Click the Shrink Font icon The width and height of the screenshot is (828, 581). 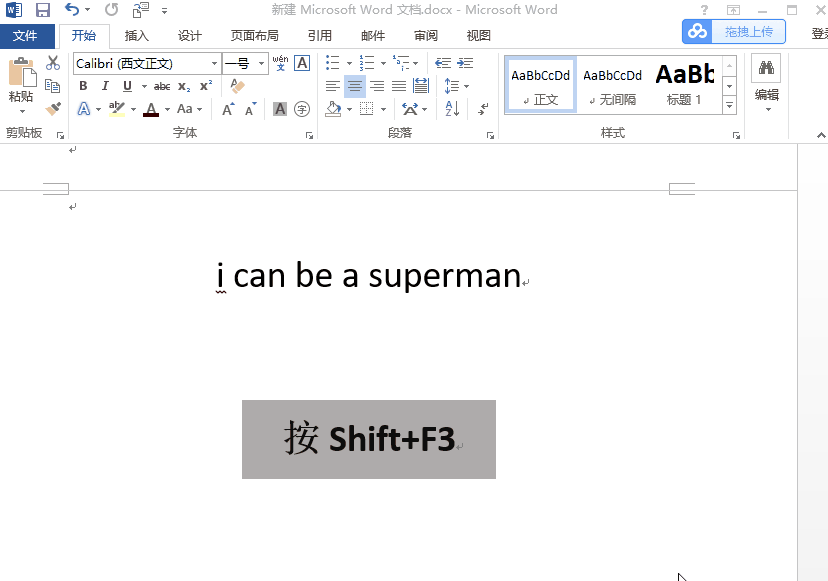(250, 109)
